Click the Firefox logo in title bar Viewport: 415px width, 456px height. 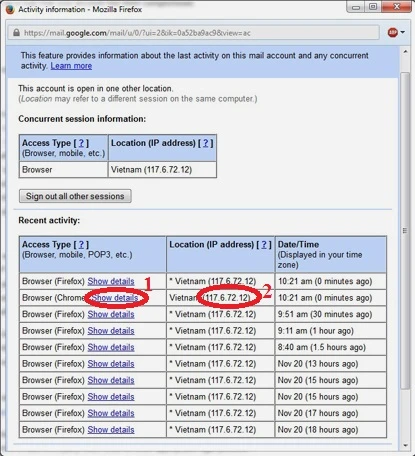(10, 9)
